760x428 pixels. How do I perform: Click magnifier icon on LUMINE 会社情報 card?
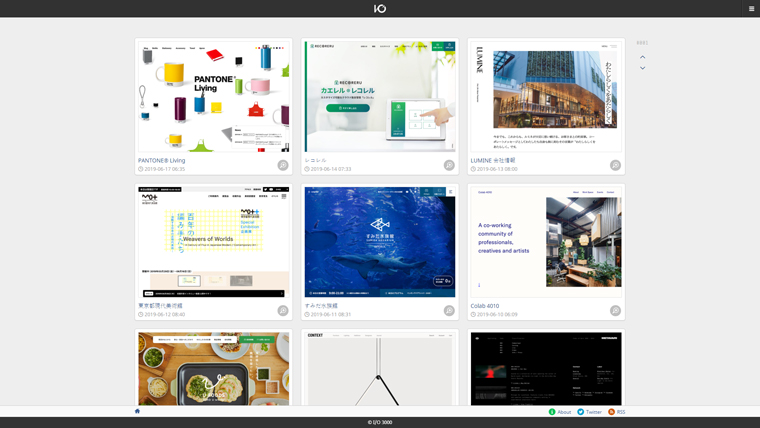pos(615,165)
